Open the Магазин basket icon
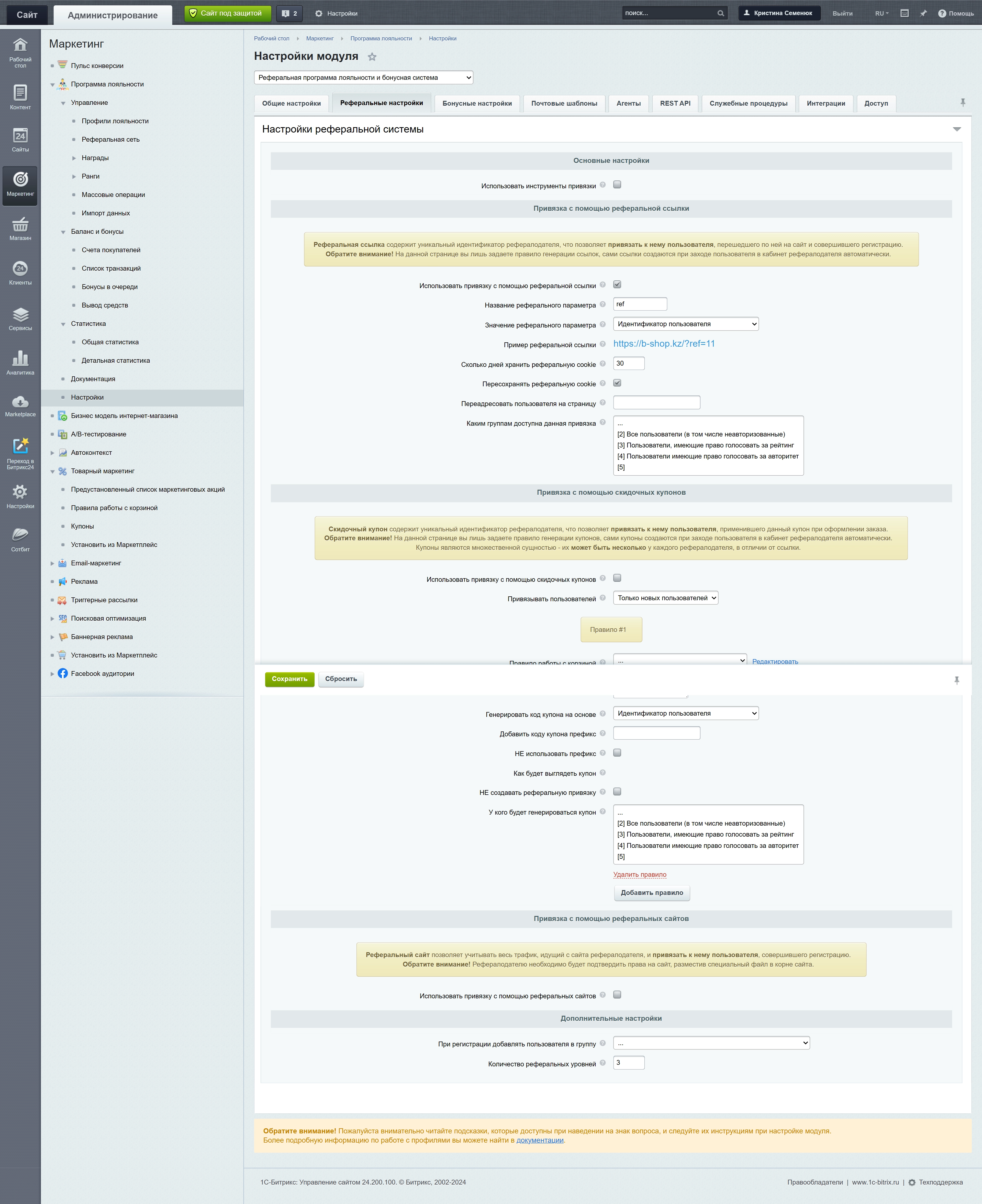The width and height of the screenshot is (982, 1204). (x=20, y=224)
